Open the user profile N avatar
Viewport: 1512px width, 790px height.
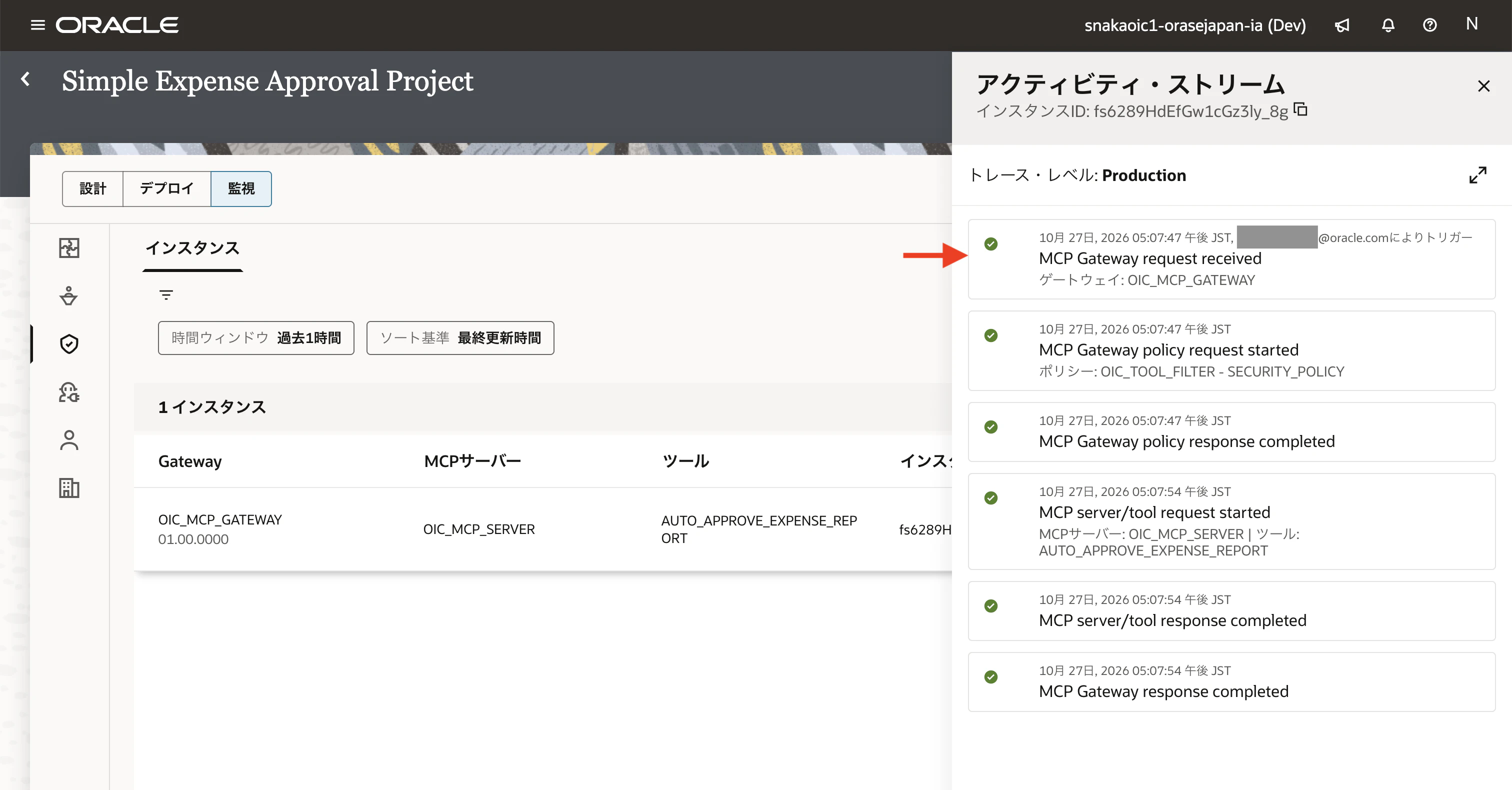(x=1471, y=24)
